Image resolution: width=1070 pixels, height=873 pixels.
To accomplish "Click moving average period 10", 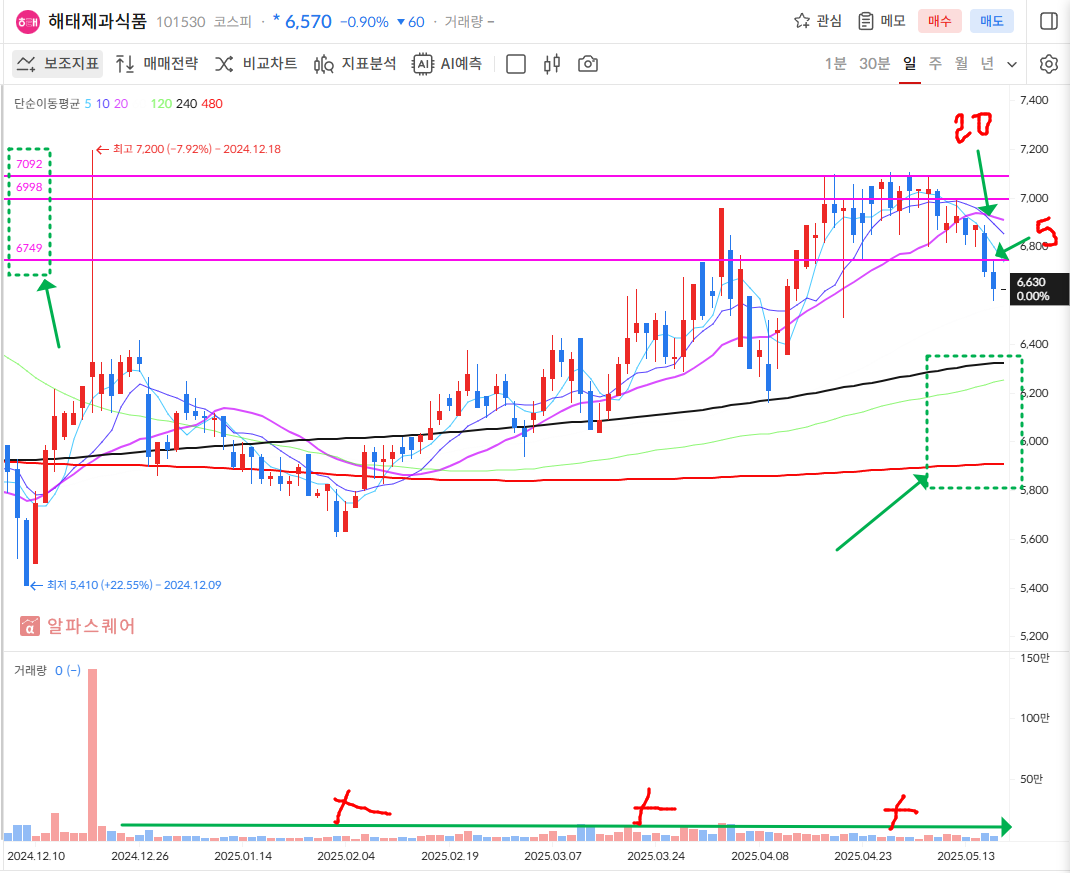I will pyautogui.click(x=102, y=104).
